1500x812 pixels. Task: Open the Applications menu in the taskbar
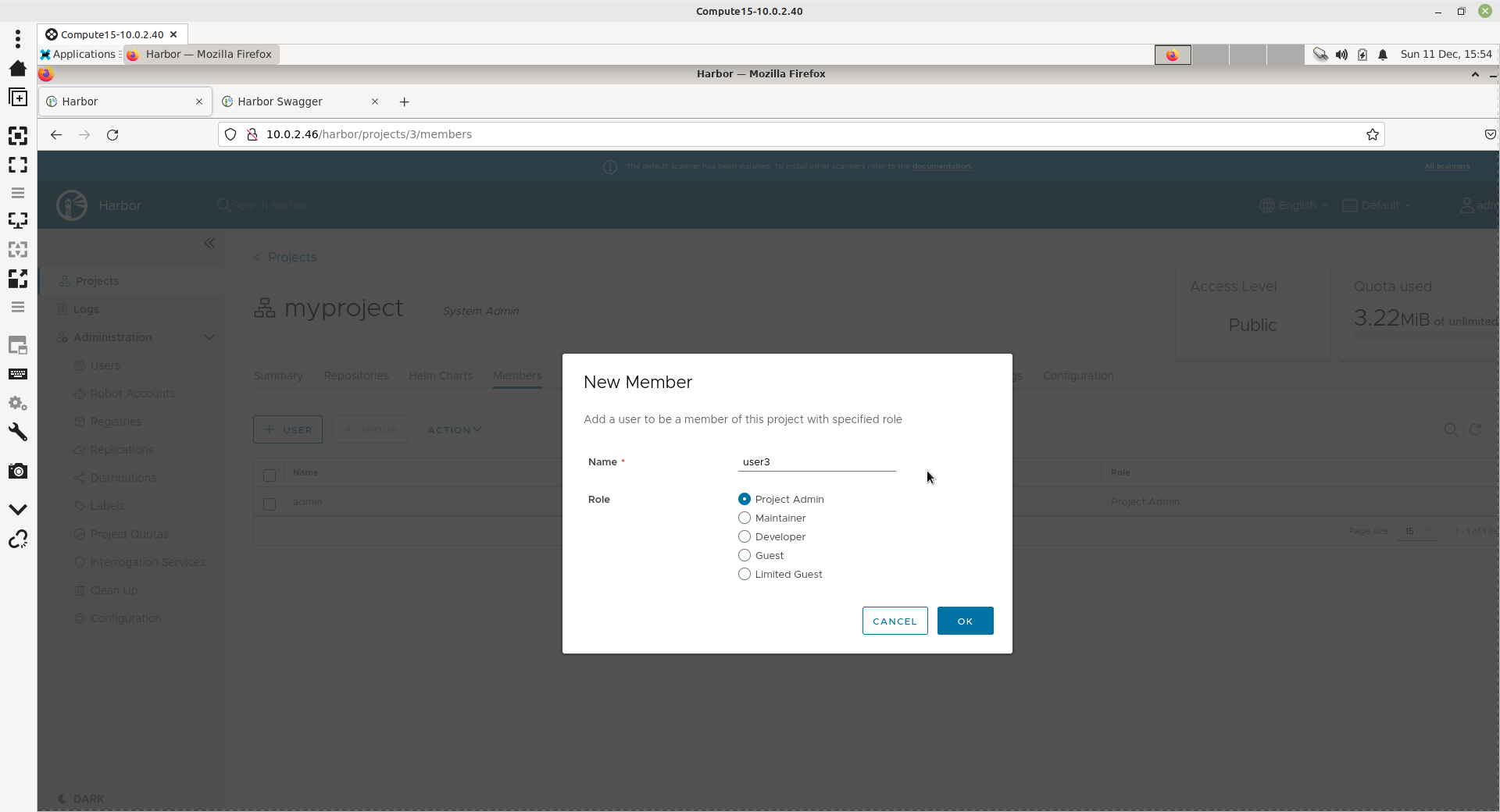click(78, 54)
